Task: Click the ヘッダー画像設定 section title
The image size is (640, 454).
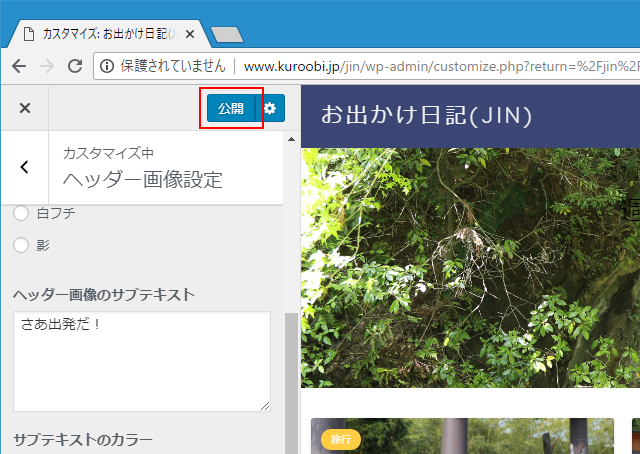Action: tap(143, 180)
